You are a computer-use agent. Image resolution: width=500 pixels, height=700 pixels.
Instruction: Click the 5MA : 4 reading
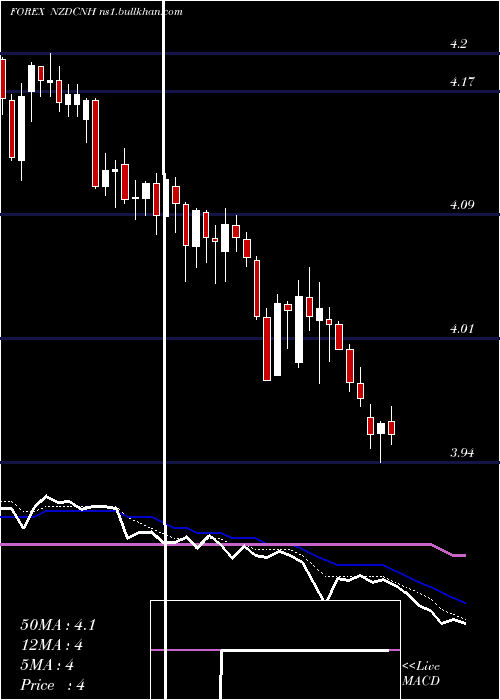[47, 665]
